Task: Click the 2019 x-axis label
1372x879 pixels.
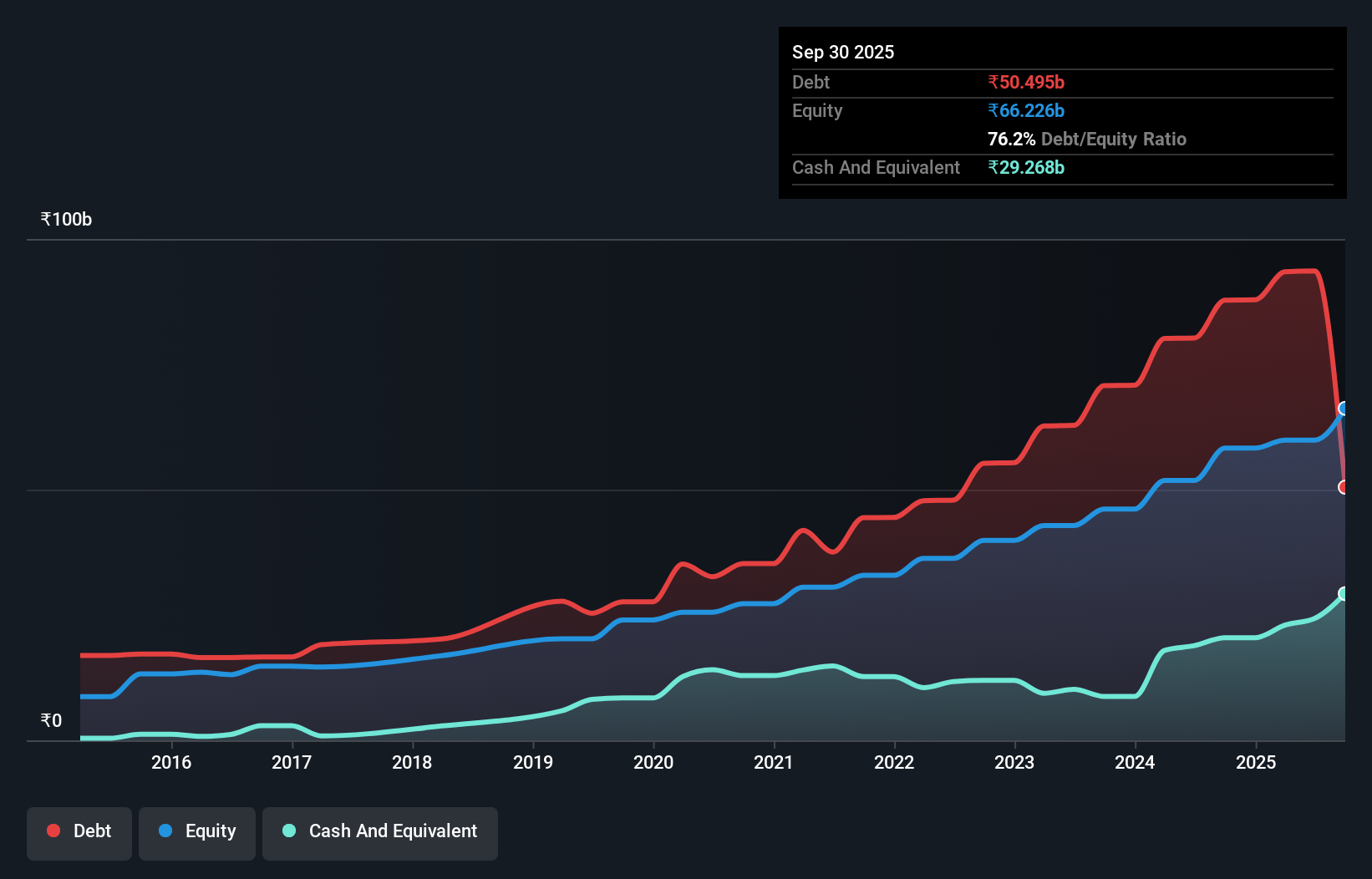Action: (x=533, y=762)
